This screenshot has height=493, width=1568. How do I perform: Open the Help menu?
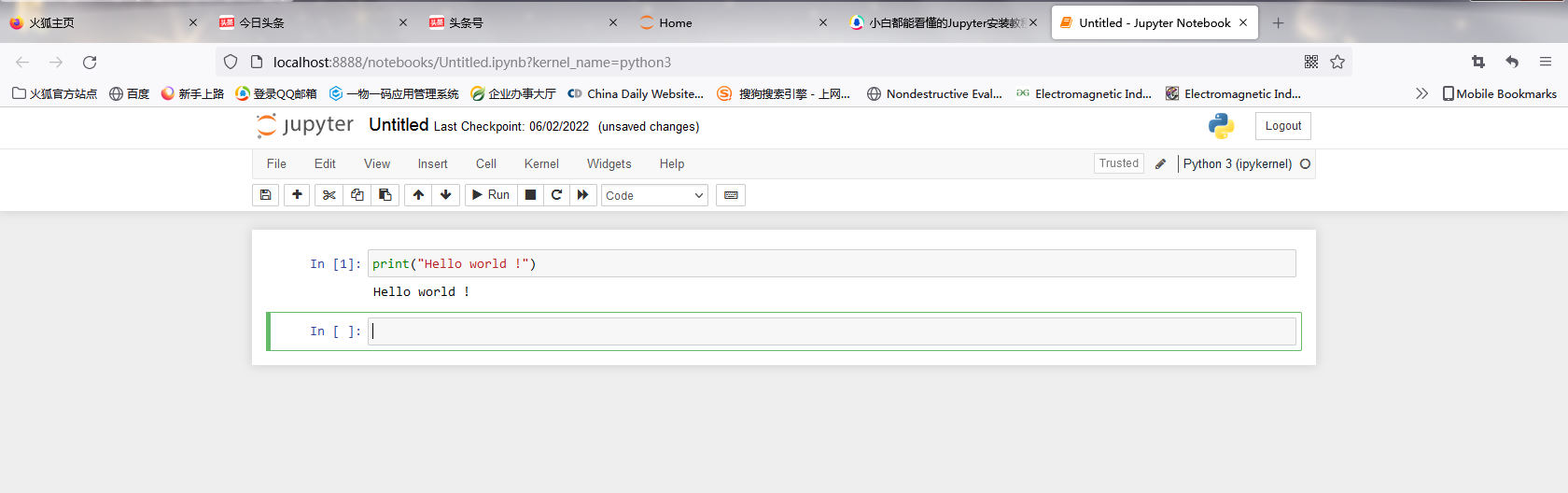[x=672, y=163]
